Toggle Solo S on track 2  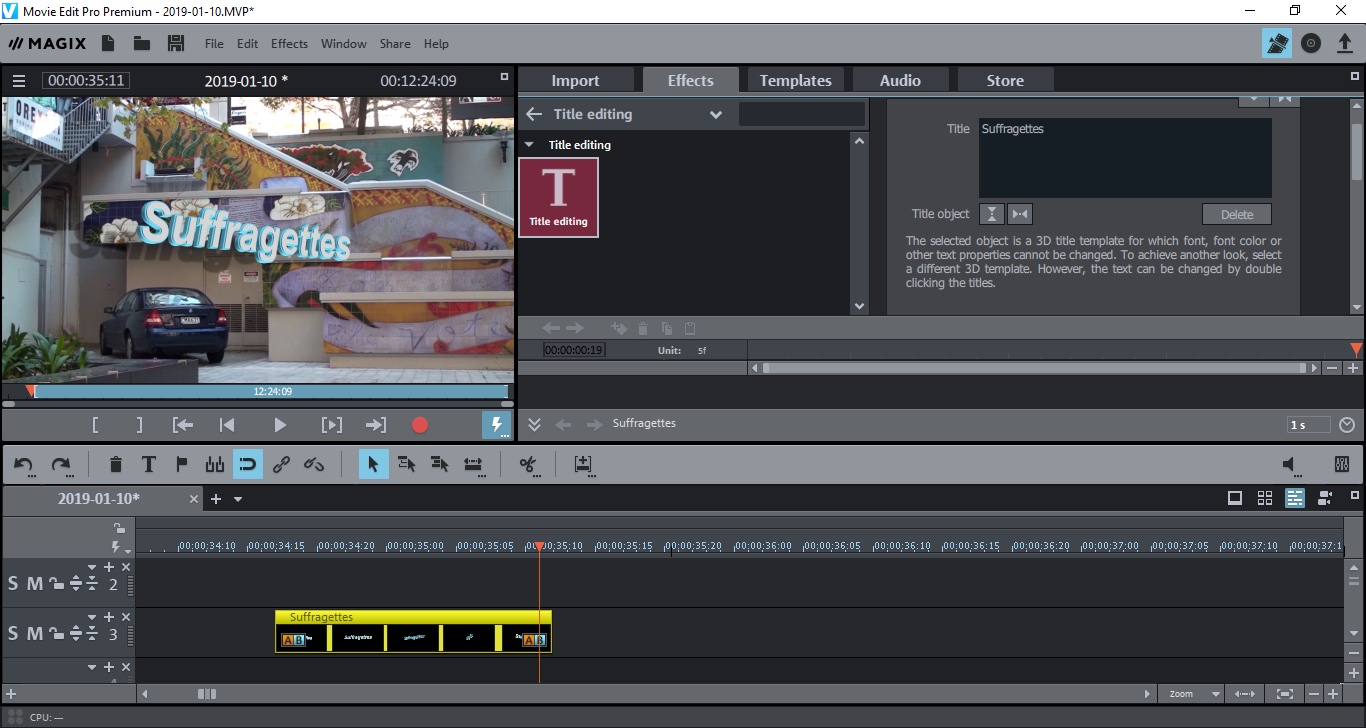coord(13,584)
